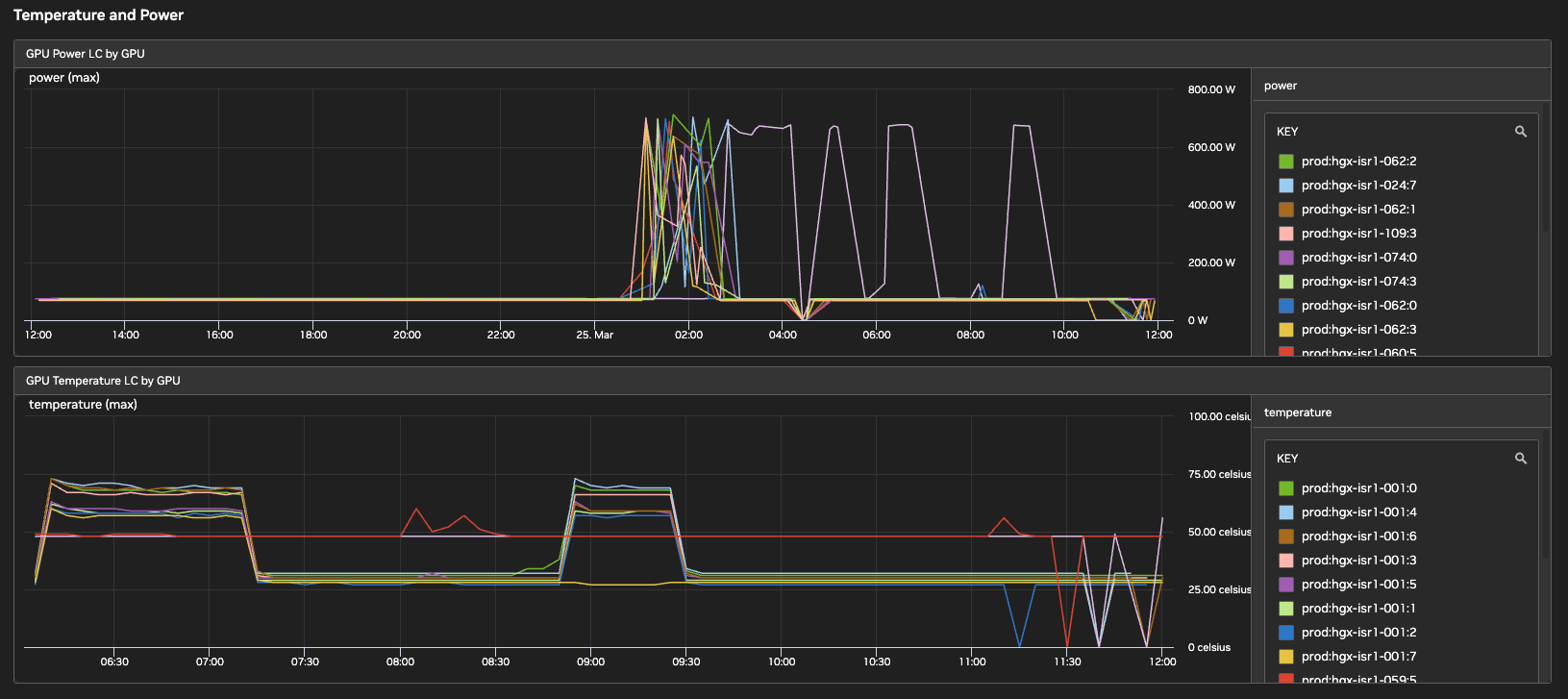Screen dimensions: 1568x699
Task: Click the light green swatch for prod:hgx-isr1-074:3
Action: click(x=1285, y=282)
